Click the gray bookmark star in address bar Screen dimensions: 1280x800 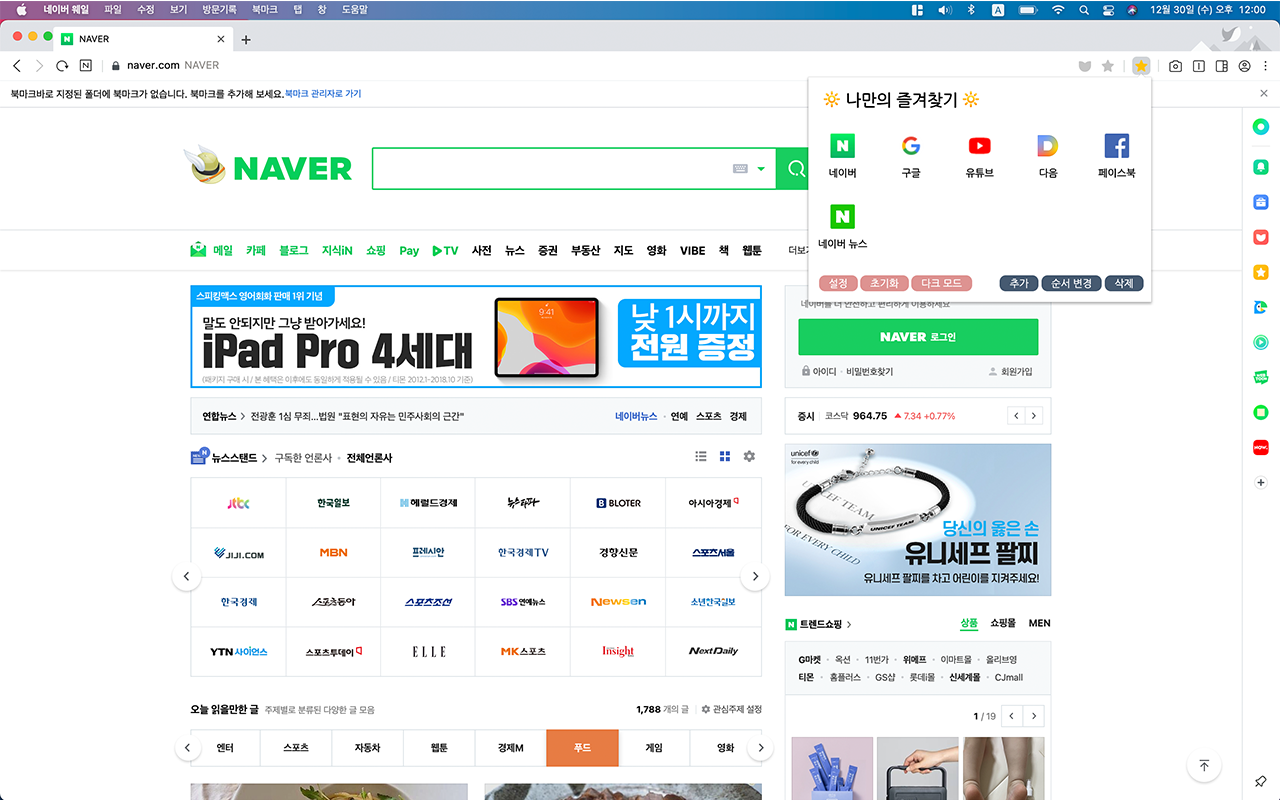(x=1107, y=66)
